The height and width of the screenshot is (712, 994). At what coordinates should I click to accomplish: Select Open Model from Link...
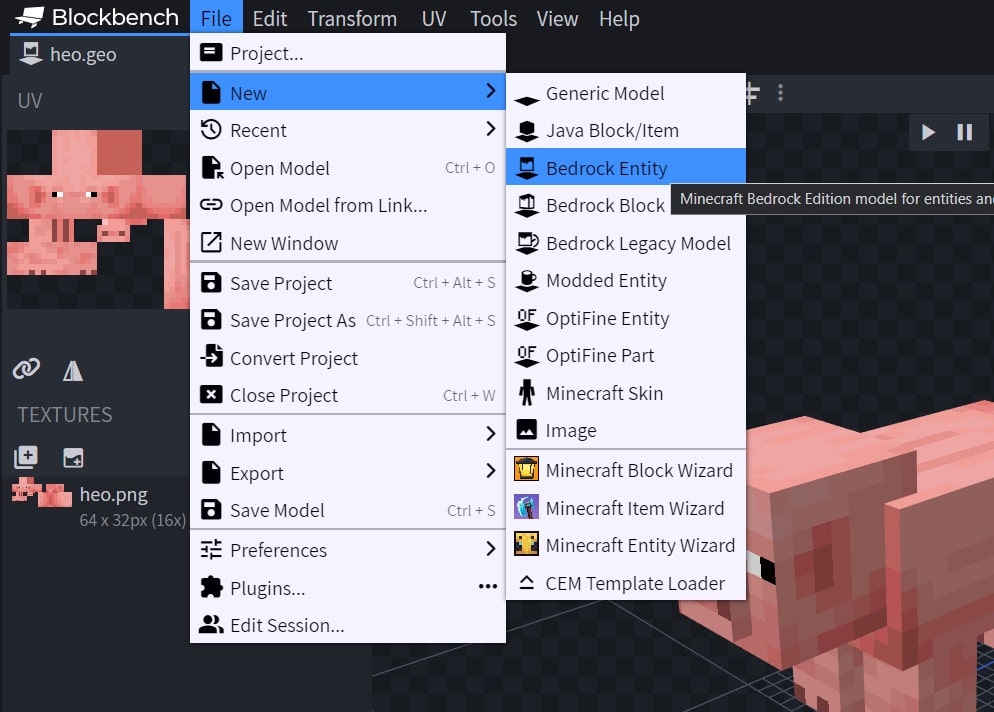(x=347, y=205)
